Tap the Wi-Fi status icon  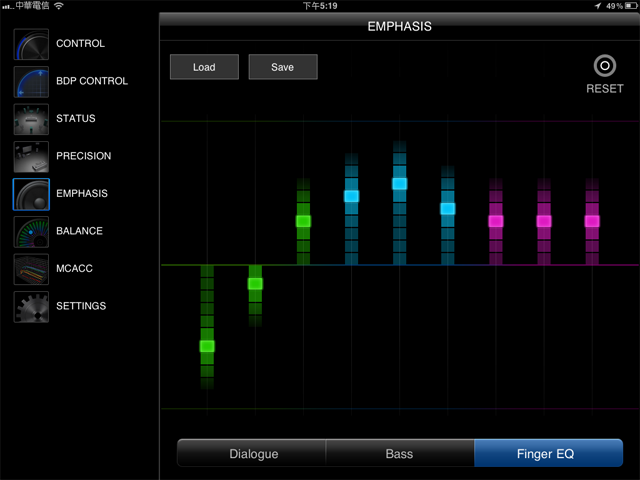[59, 6]
